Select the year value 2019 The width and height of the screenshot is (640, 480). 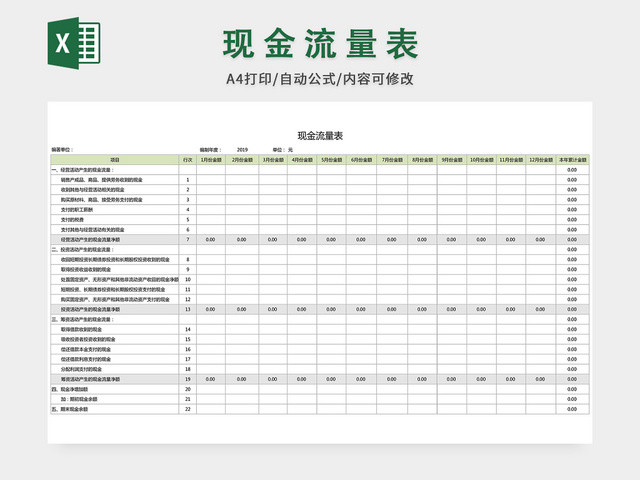[x=242, y=150]
